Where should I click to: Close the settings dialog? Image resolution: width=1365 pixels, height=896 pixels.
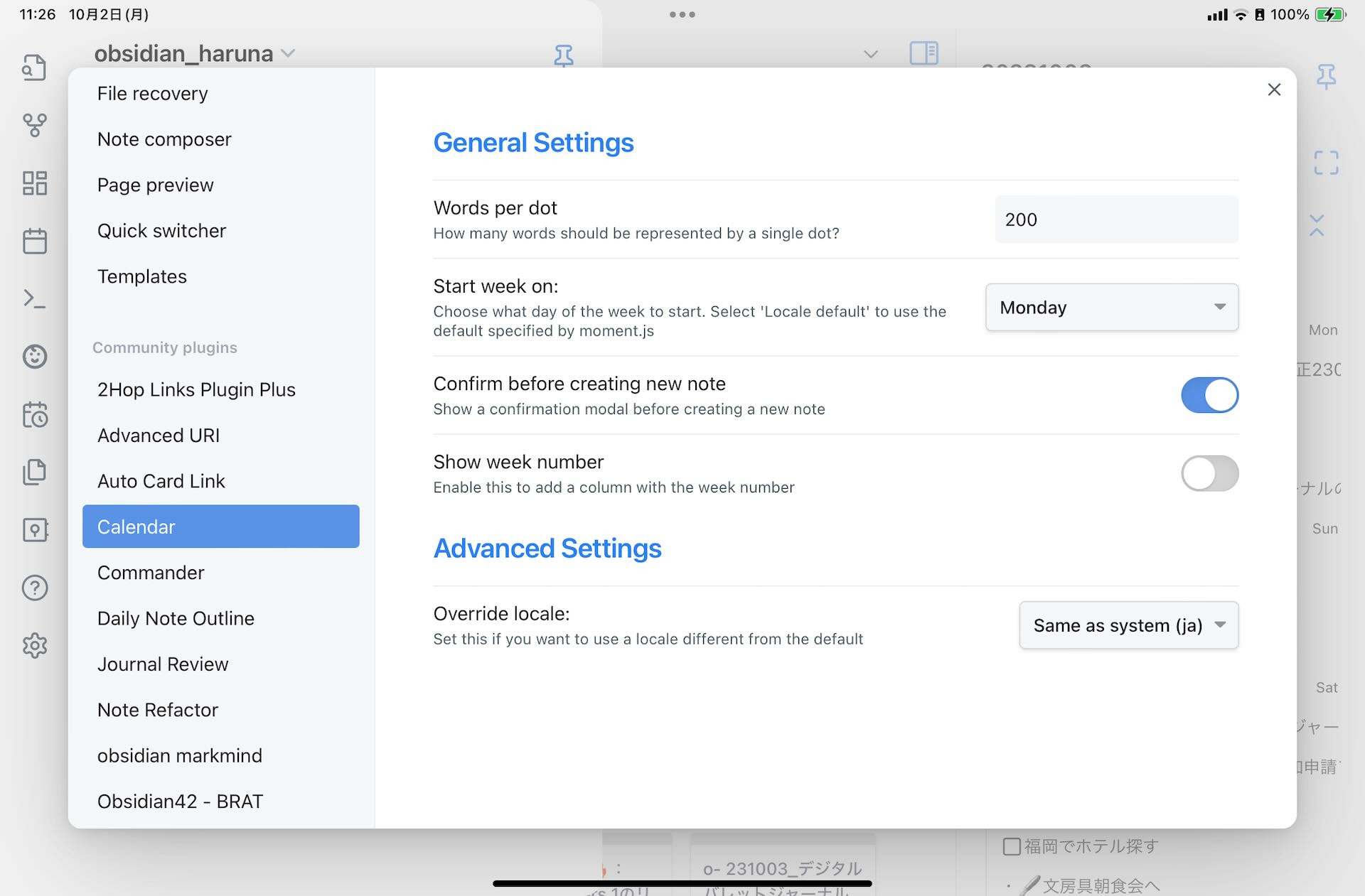click(1274, 90)
